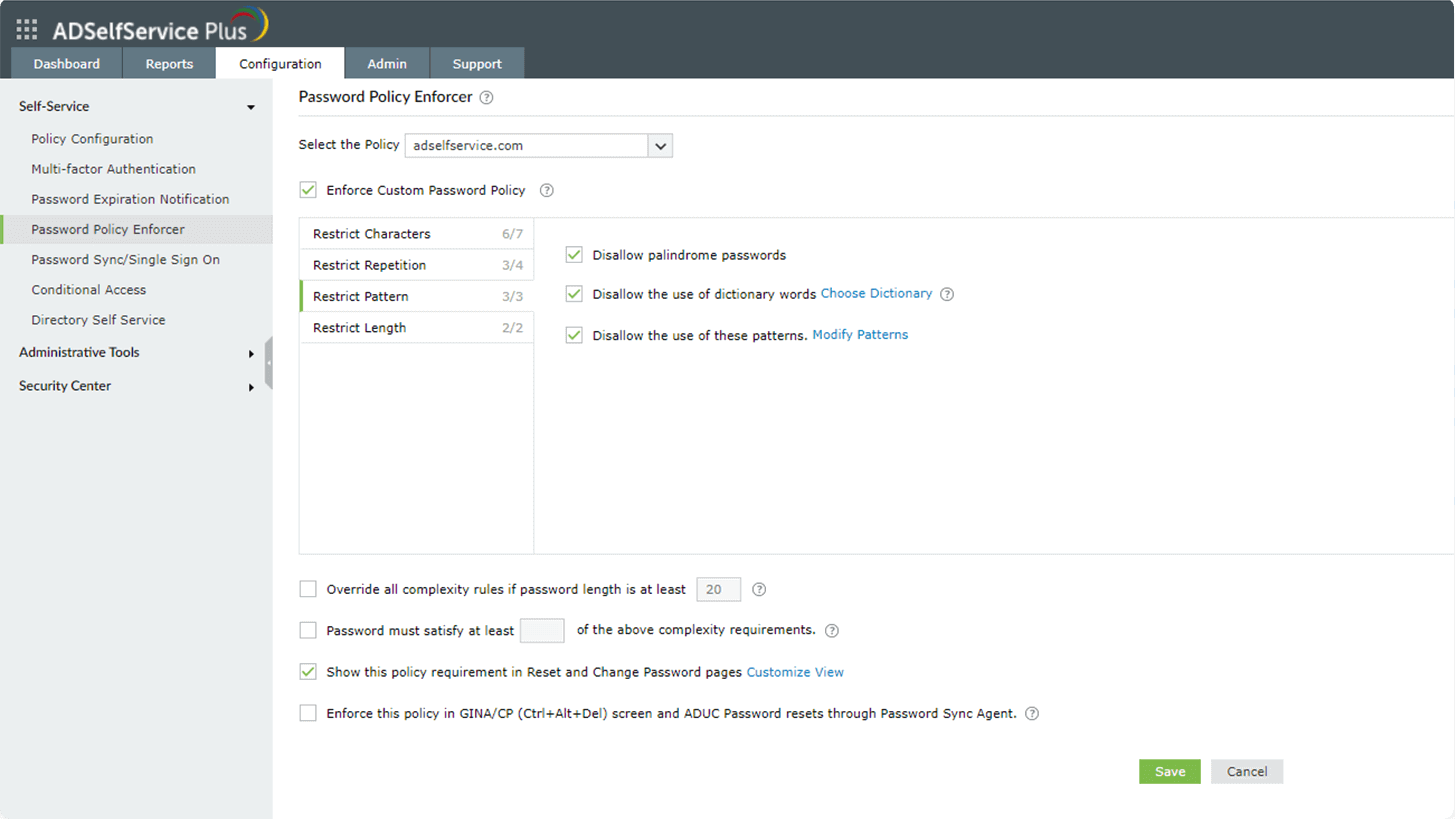
Task: Click help icon next to Choose Dictionary
Action: click(x=947, y=294)
